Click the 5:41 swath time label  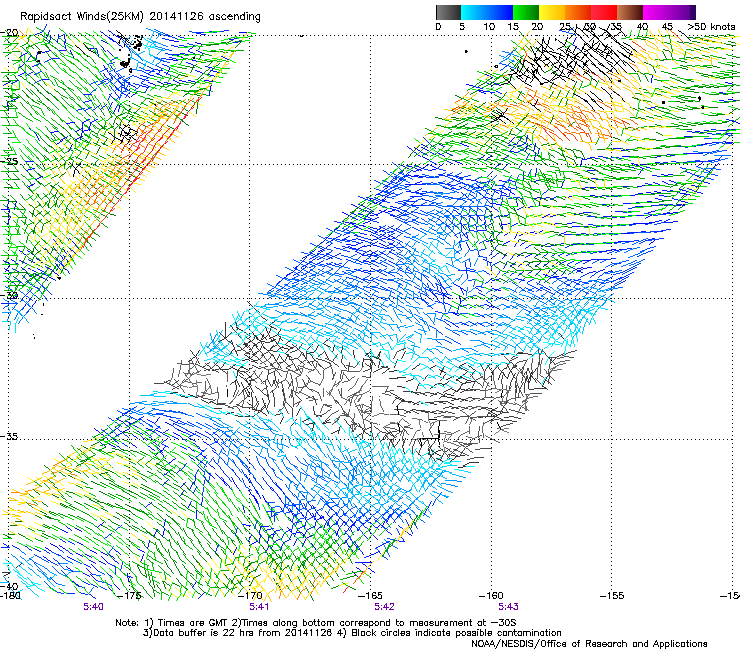tap(259, 607)
